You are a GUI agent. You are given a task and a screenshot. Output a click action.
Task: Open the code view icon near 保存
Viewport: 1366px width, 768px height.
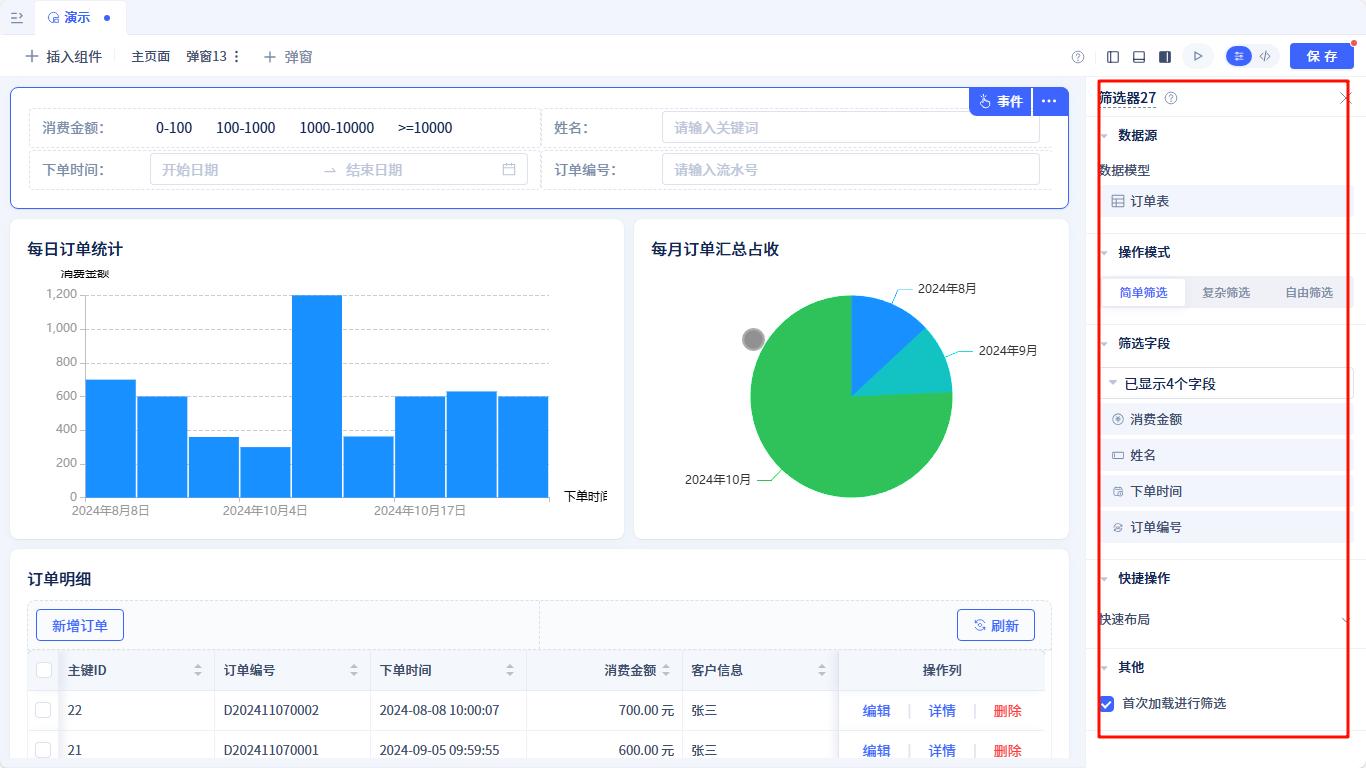(x=1266, y=56)
